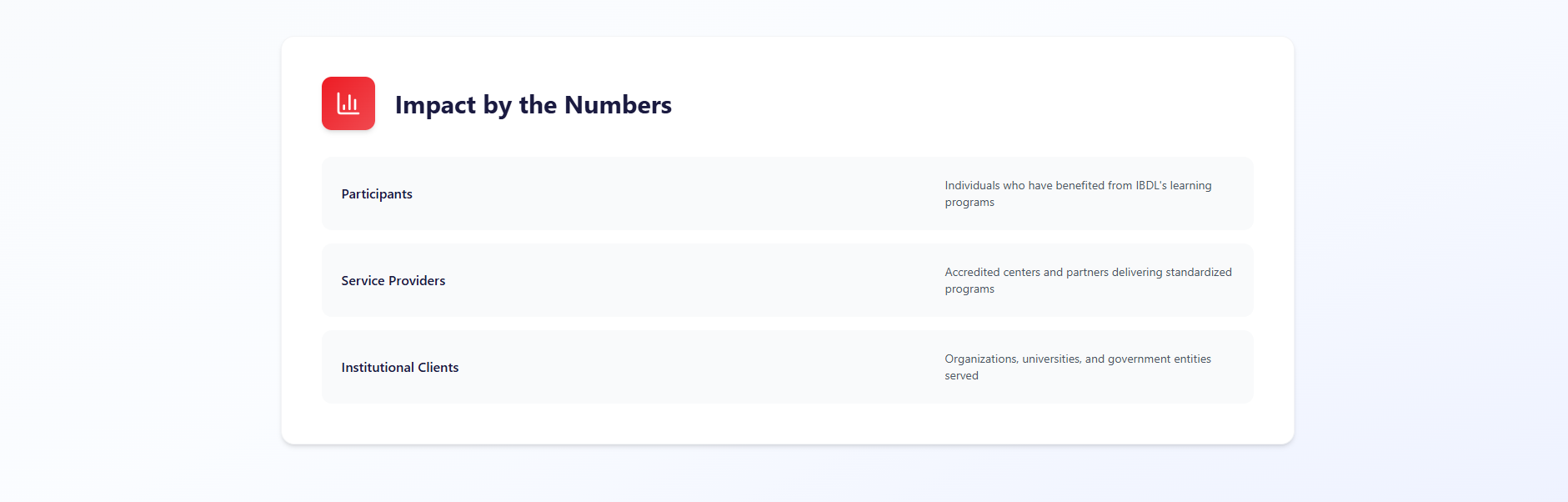The height and width of the screenshot is (502, 1568).
Task: Select the Service Providers label
Action: point(393,281)
